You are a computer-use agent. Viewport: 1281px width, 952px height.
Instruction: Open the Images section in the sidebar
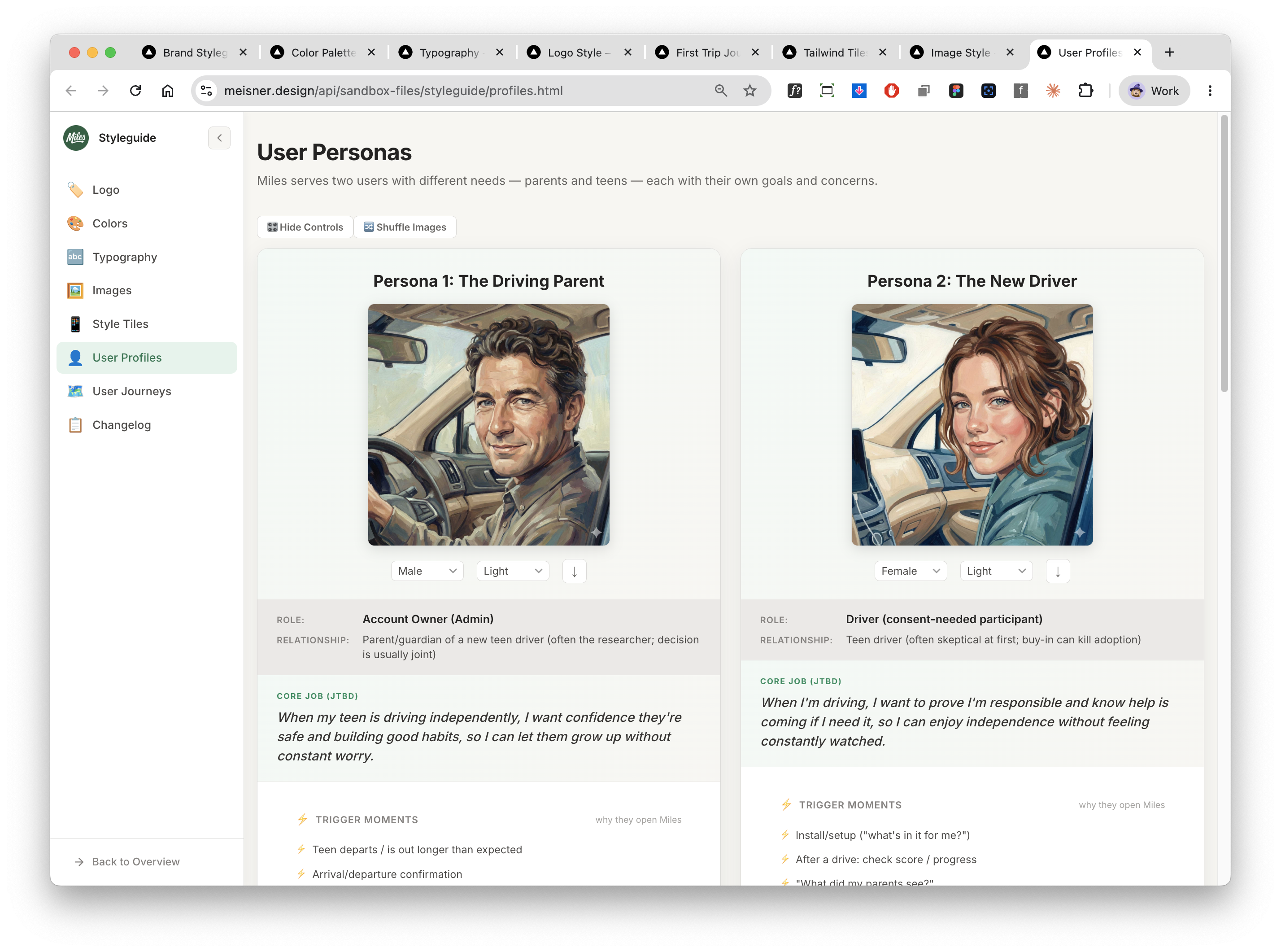pyautogui.click(x=147, y=290)
